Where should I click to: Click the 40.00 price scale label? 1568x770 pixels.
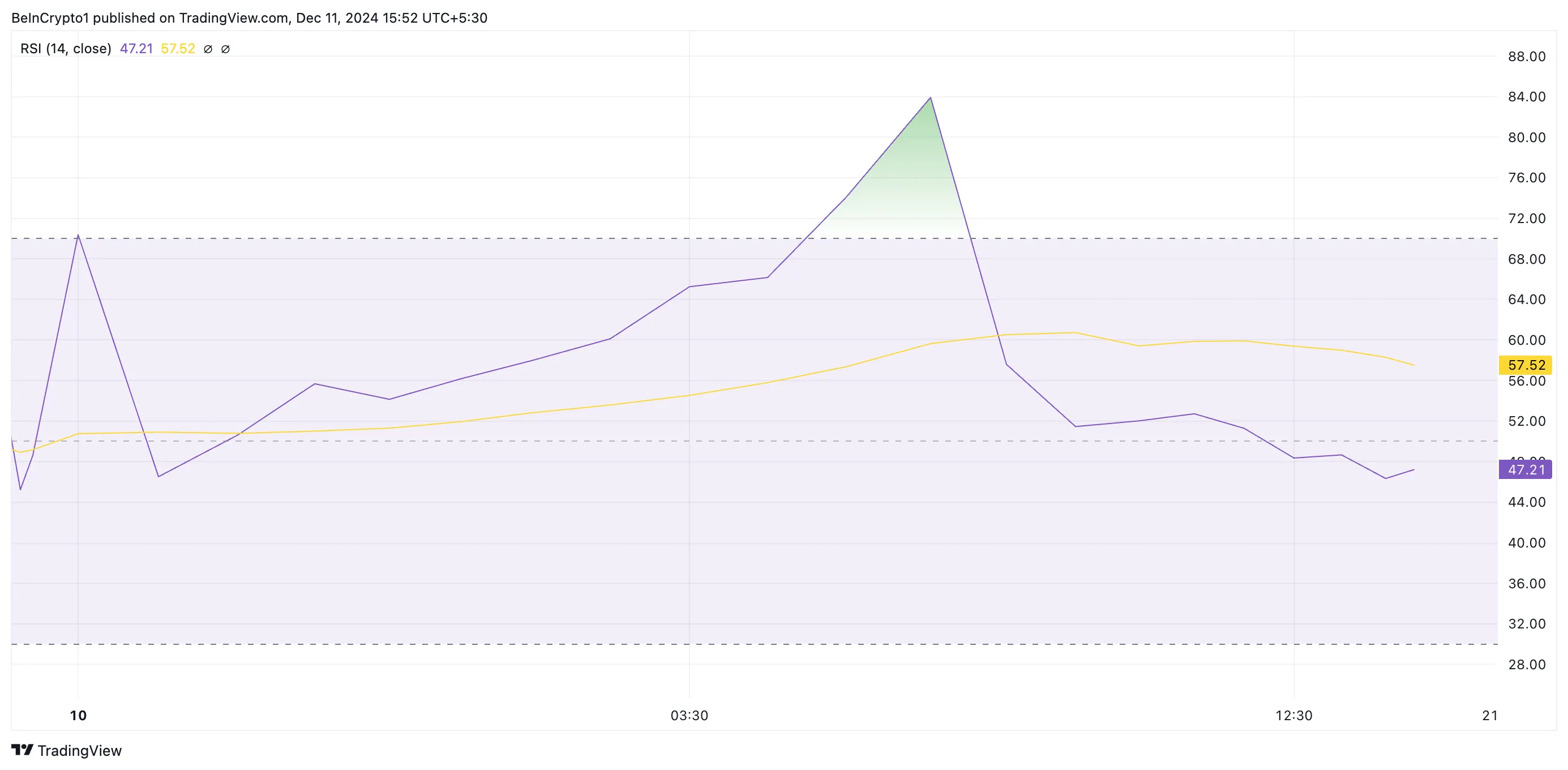click(x=1527, y=543)
